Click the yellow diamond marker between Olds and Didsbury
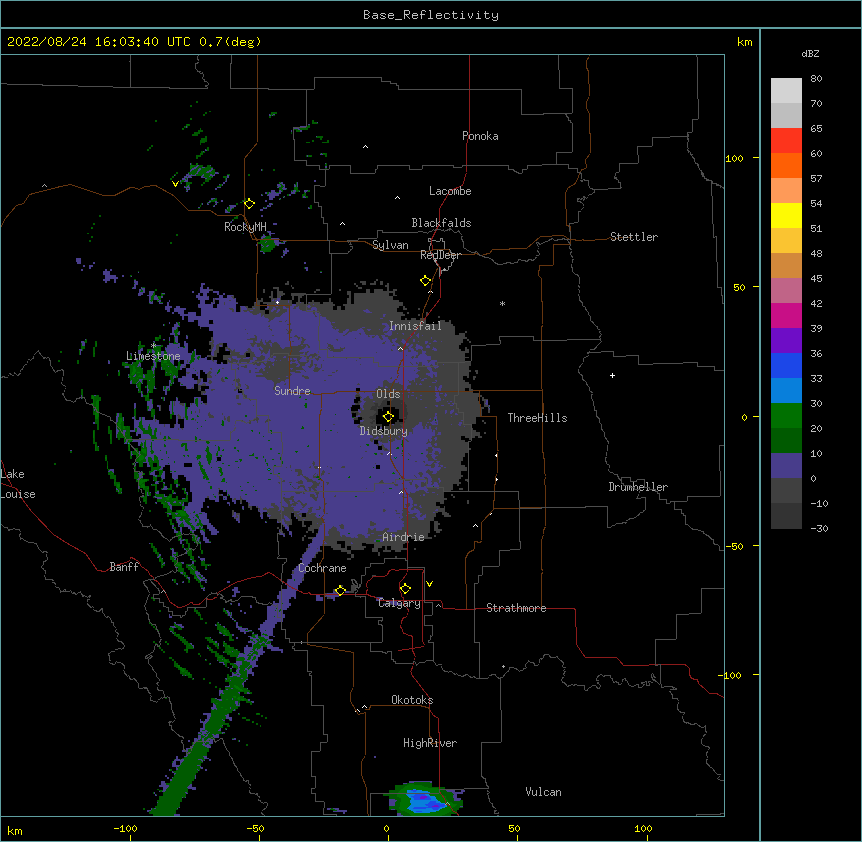Screen dimensions: 862x842 tap(388, 416)
